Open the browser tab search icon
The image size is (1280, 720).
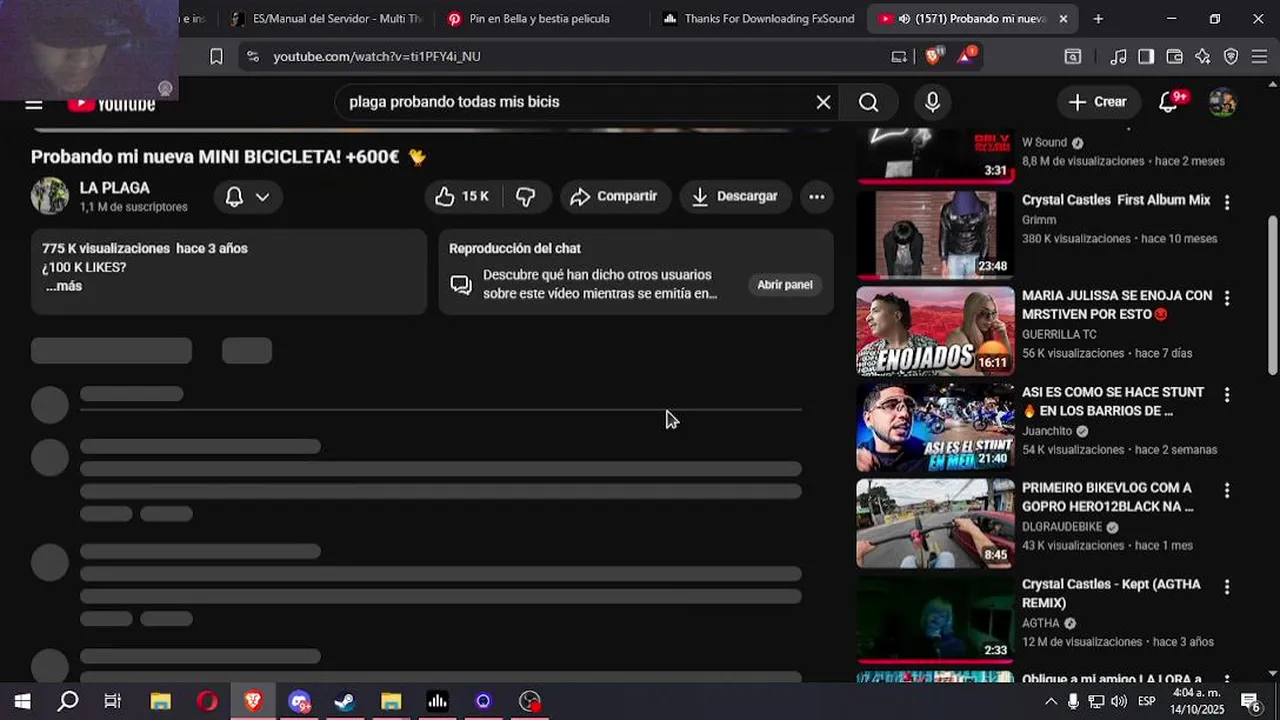(x=1072, y=57)
